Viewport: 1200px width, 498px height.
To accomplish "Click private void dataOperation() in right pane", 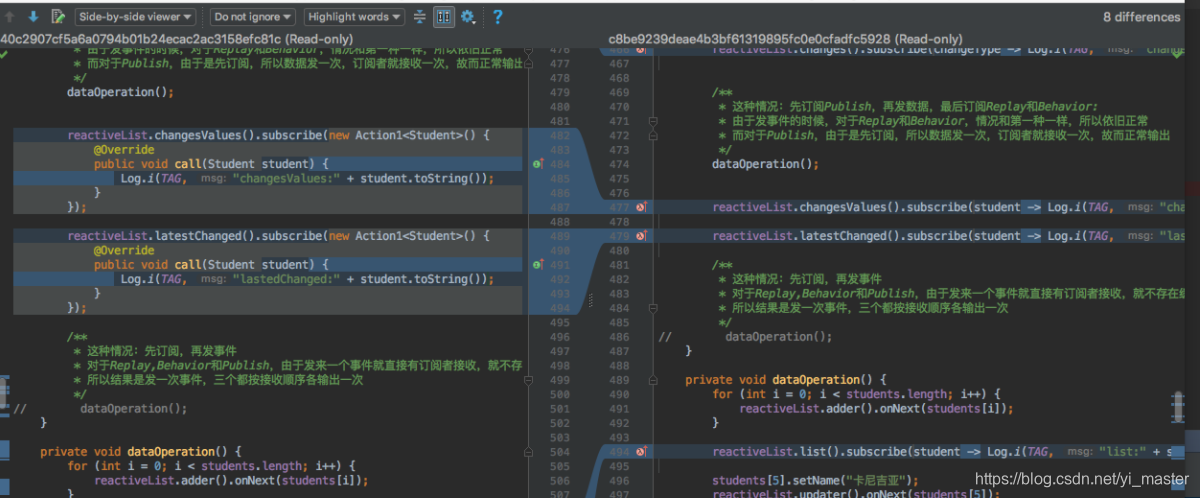I will coord(786,380).
